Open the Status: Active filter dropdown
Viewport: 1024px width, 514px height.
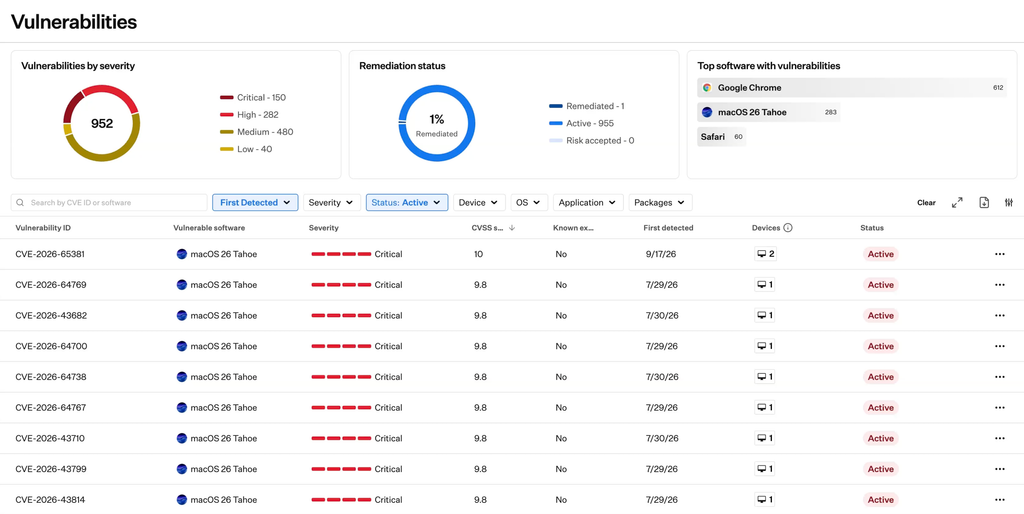coord(407,202)
